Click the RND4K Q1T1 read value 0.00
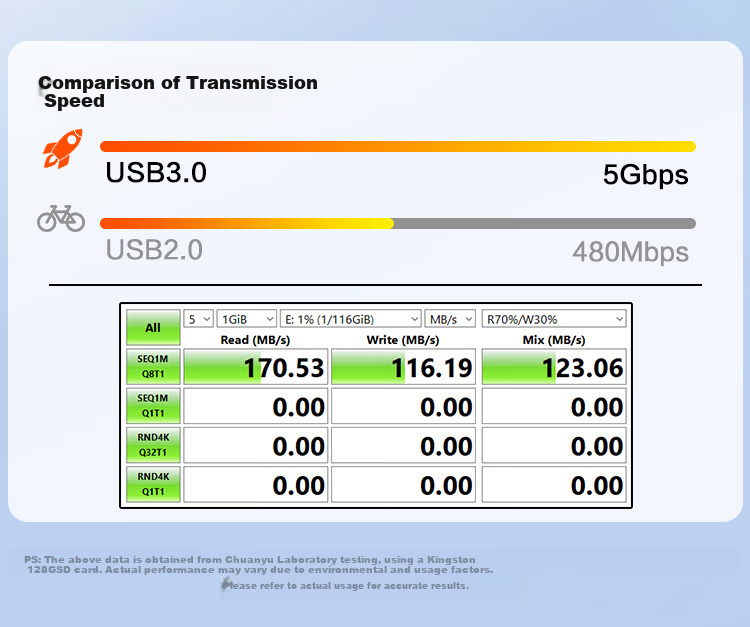The height and width of the screenshot is (627, 750). pos(256,484)
